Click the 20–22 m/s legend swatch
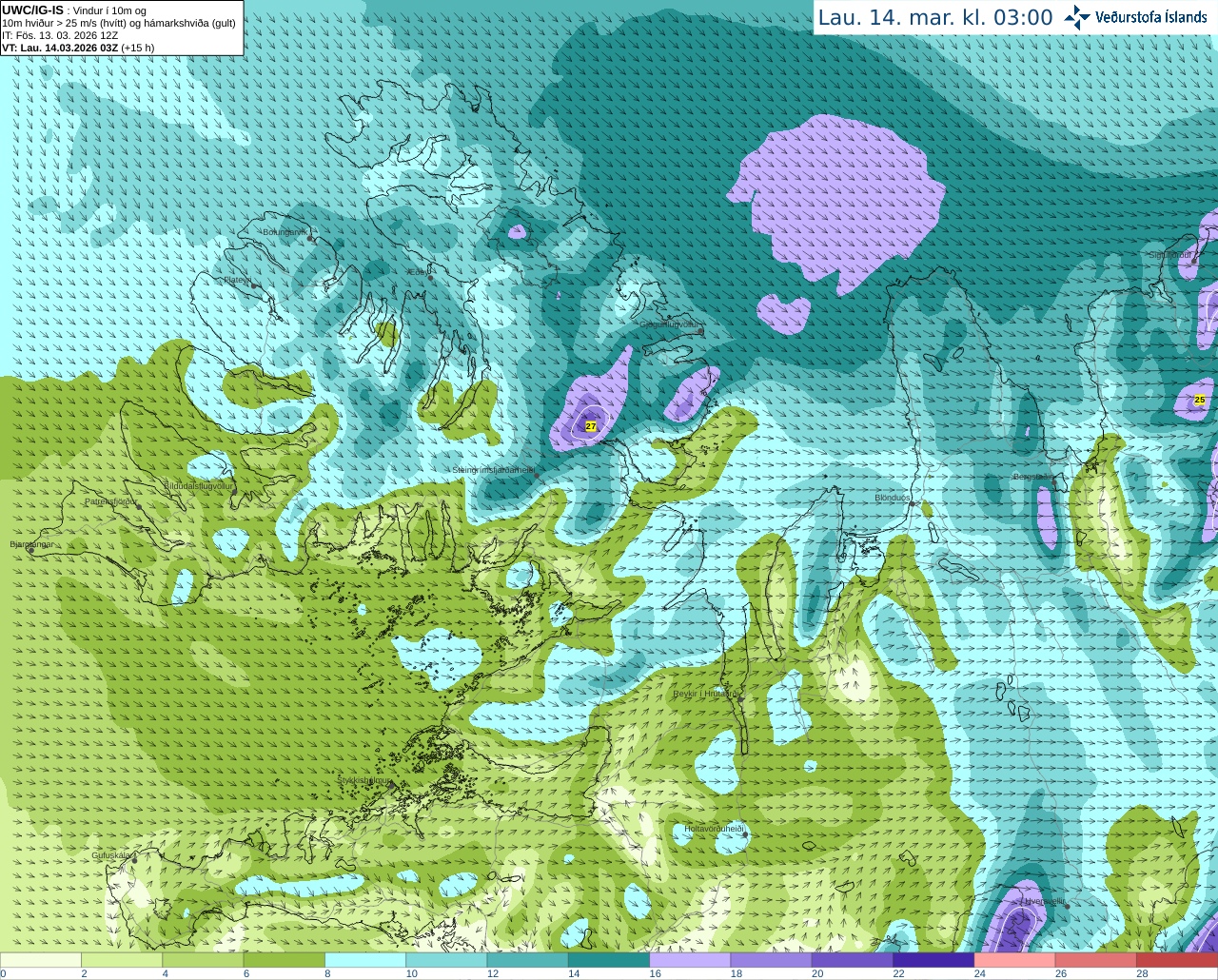 pyautogui.click(x=853, y=960)
